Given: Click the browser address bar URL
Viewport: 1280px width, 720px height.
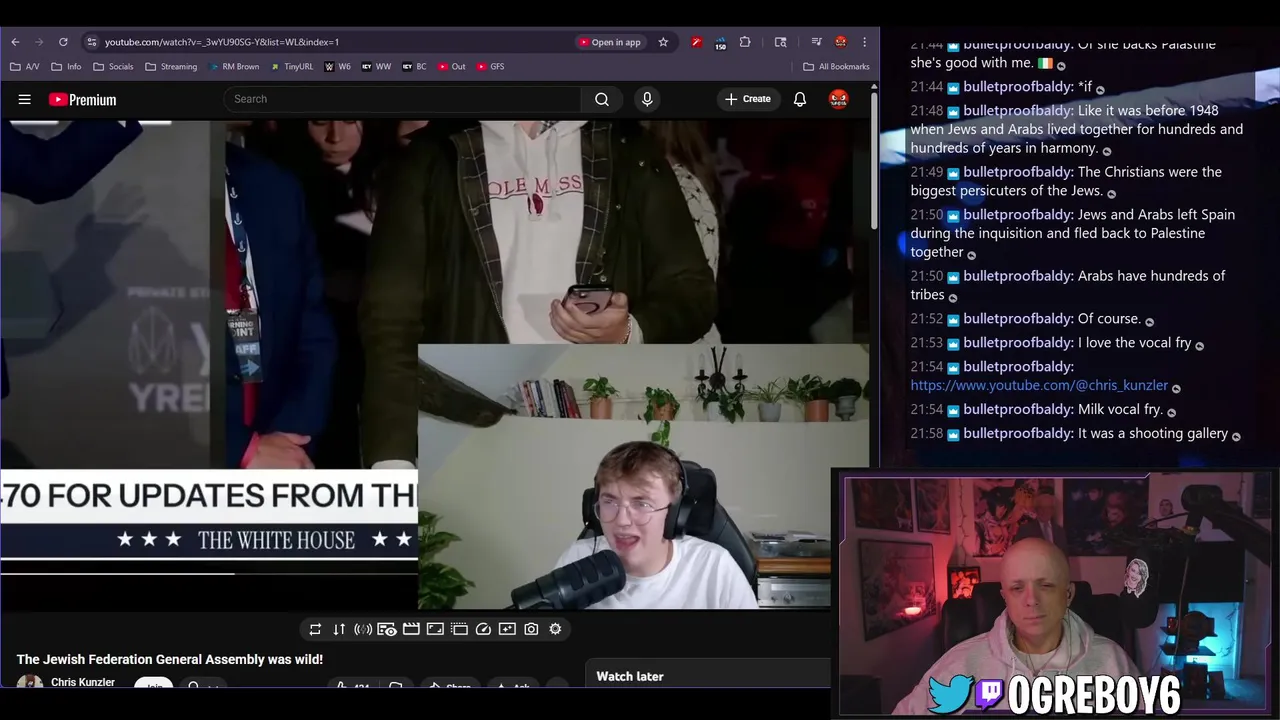Looking at the screenshot, I should pos(222,42).
